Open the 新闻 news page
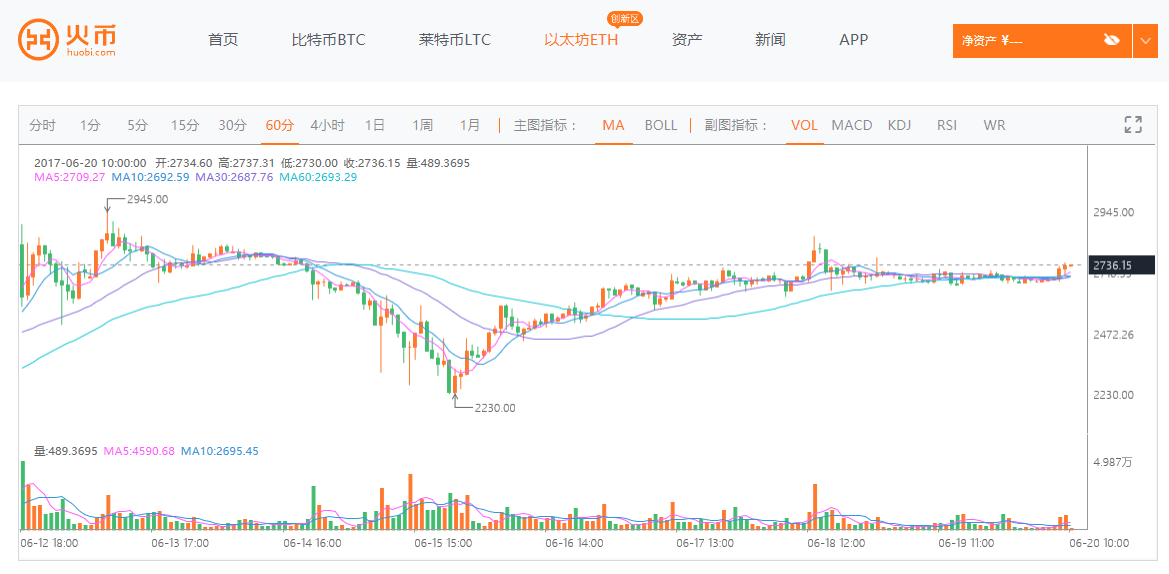This screenshot has width=1169, height=574. [770, 40]
